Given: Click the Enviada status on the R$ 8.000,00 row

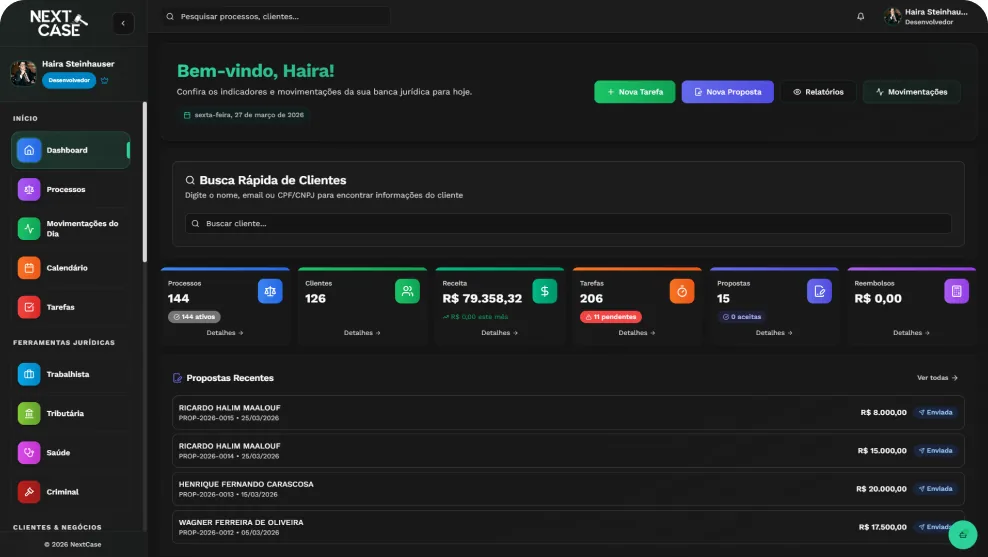Looking at the screenshot, I should [x=936, y=413].
